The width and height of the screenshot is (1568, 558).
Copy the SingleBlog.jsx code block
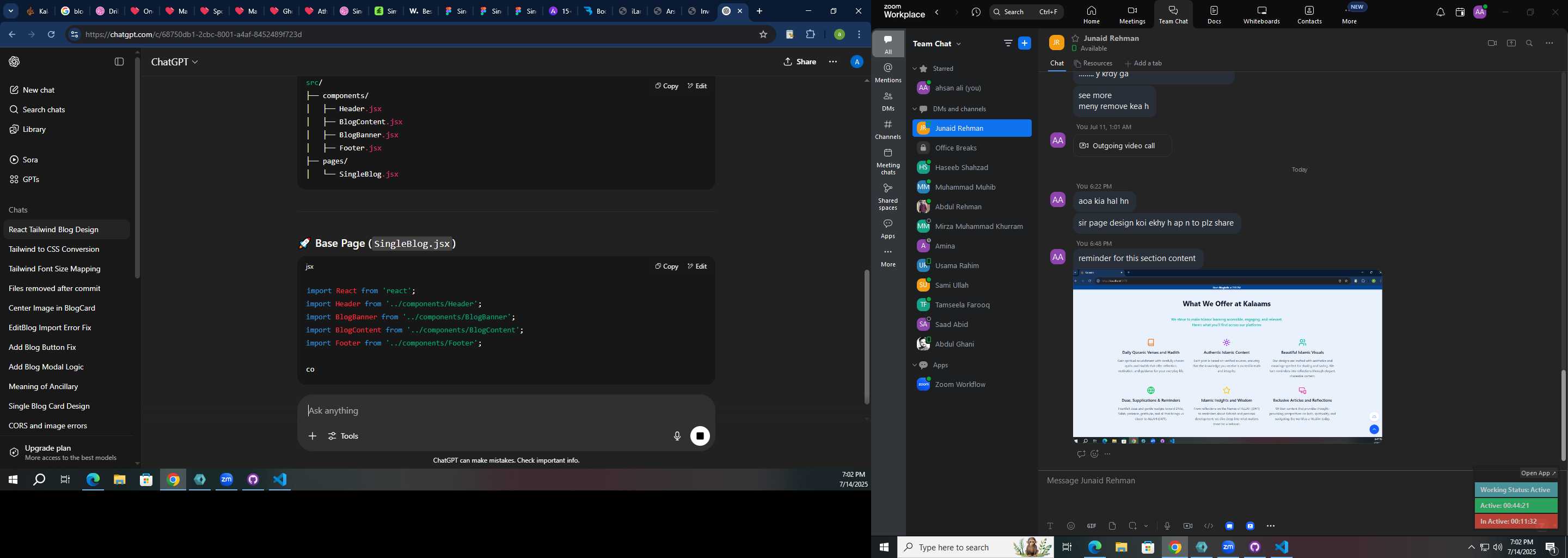point(666,266)
